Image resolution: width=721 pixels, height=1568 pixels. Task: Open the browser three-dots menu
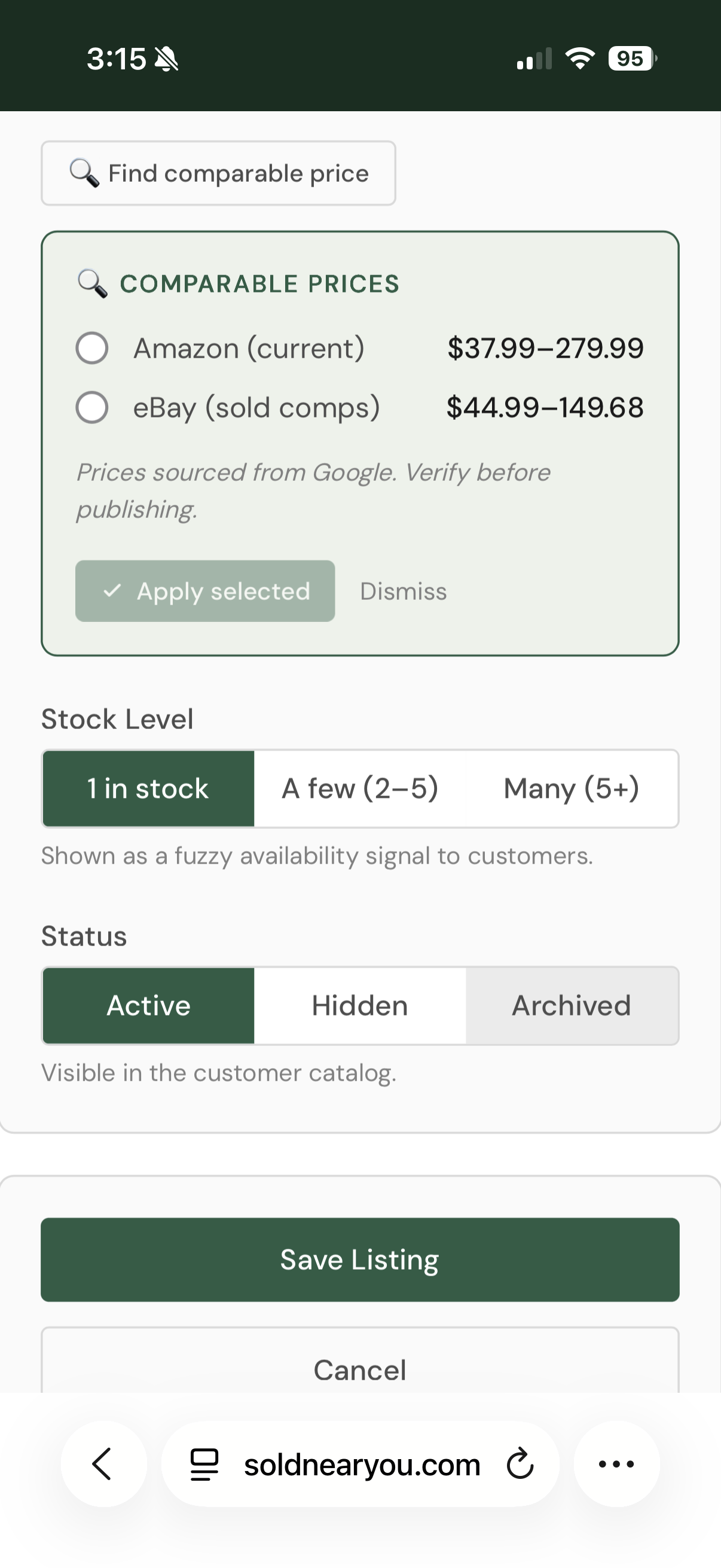[616, 1464]
